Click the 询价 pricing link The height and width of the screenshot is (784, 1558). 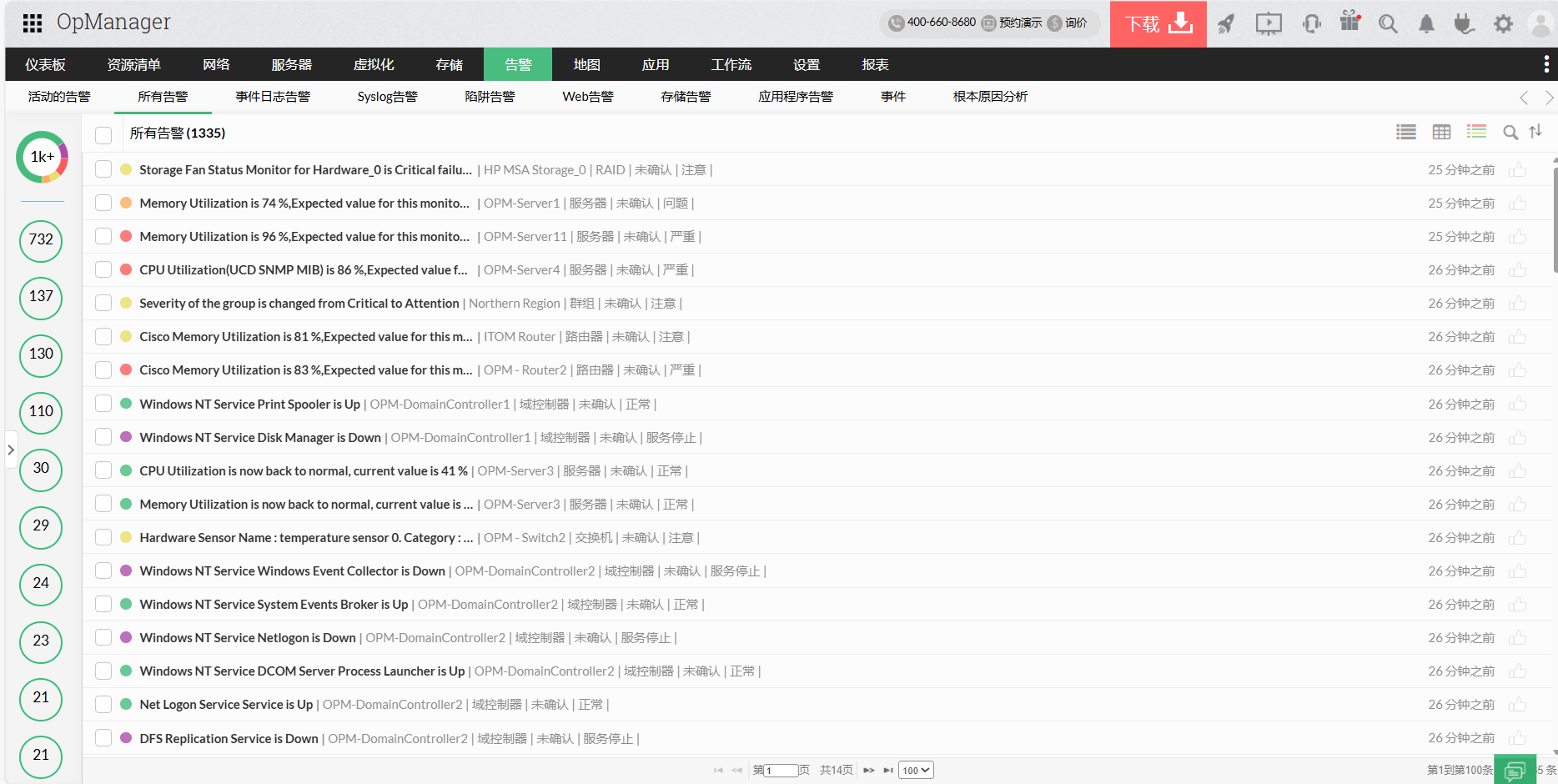tap(1068, 23)
